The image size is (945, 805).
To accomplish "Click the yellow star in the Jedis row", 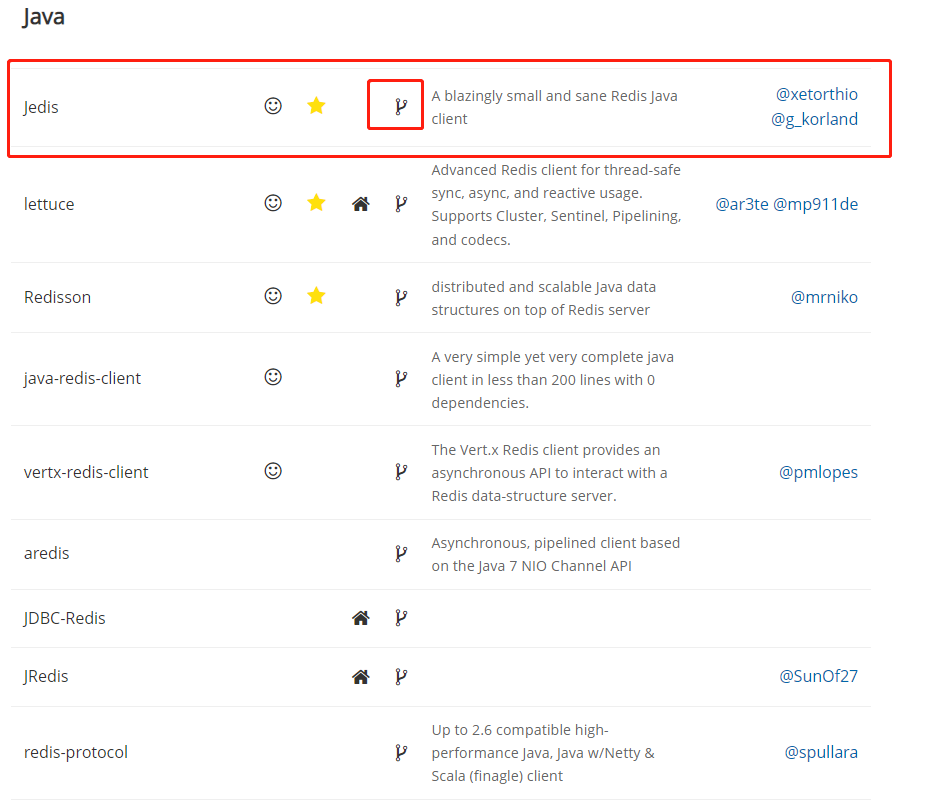I will point(316,105).
